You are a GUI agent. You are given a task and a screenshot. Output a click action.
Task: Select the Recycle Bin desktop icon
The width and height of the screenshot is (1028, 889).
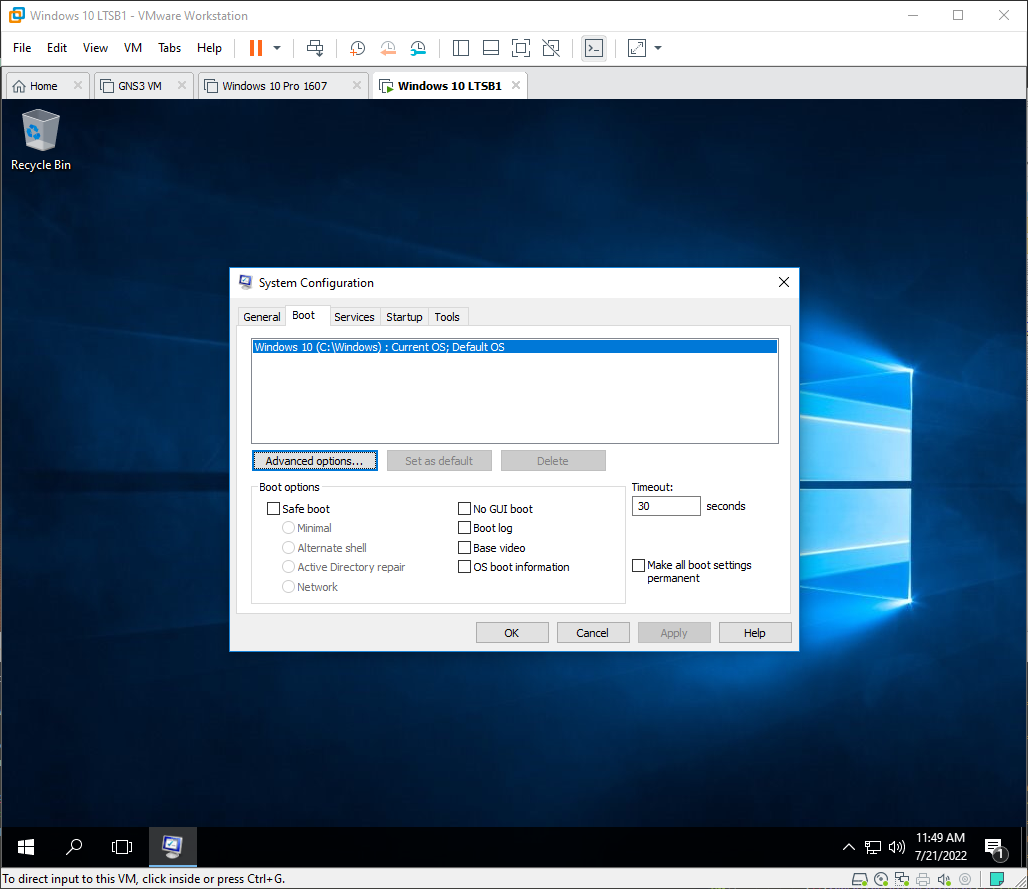tap(41, 140)
